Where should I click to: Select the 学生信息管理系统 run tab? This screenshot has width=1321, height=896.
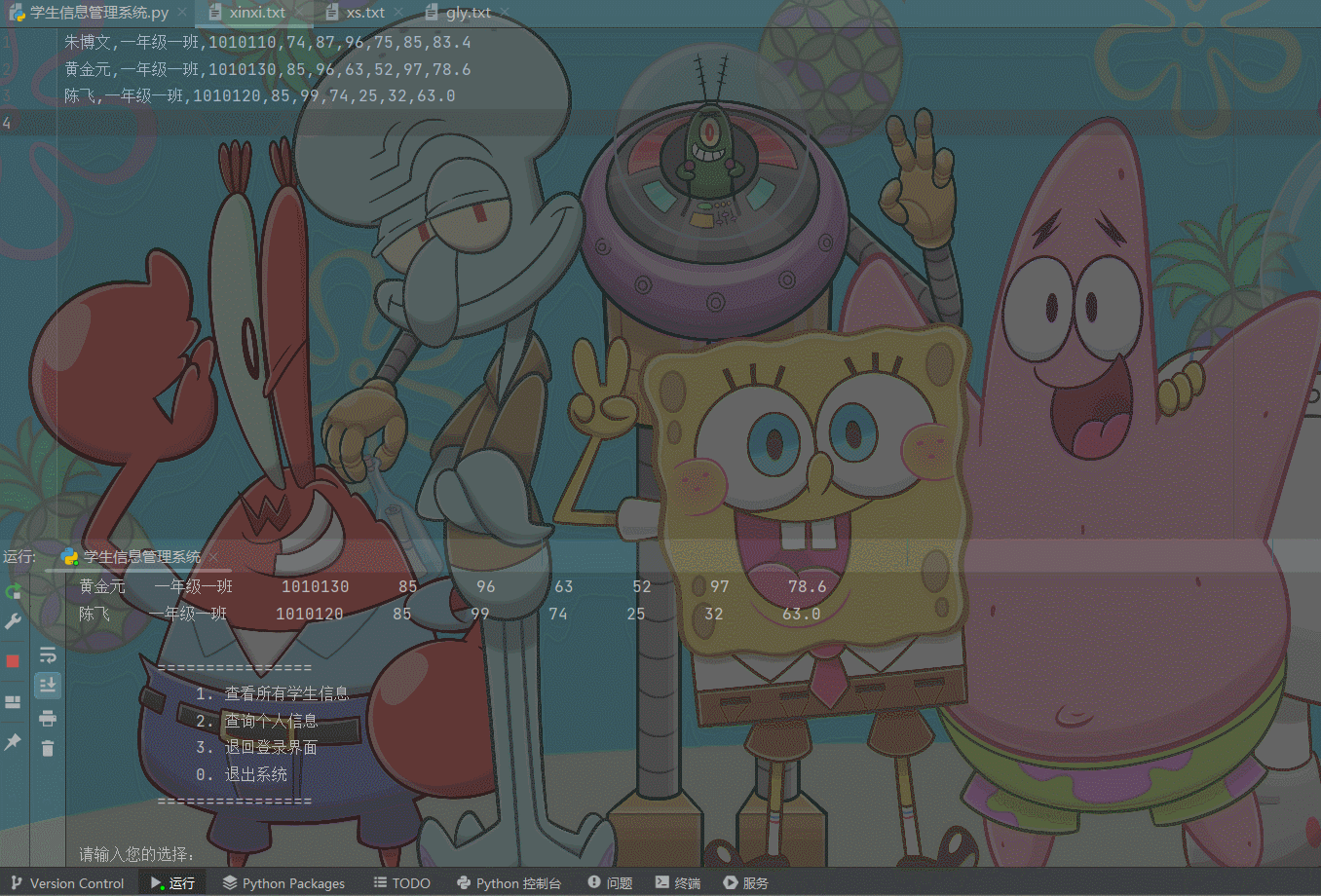pyautogui.click(x=140, y=557)
